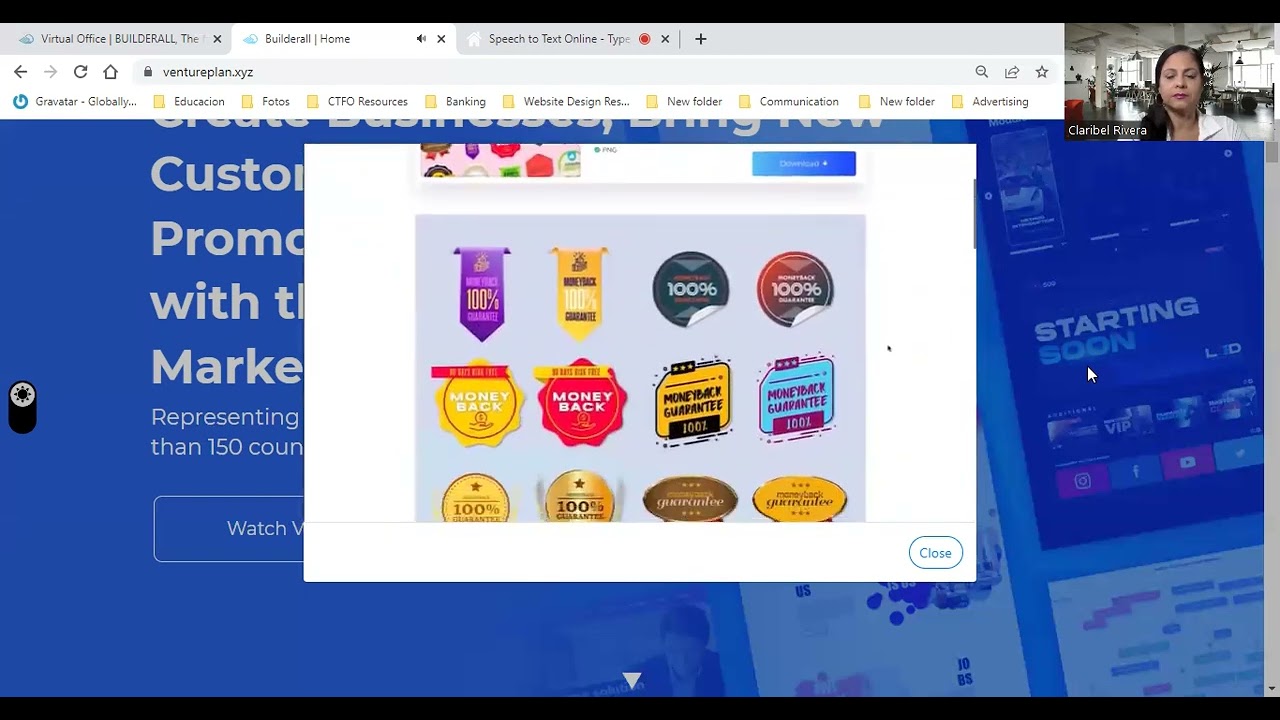The image size is (1280, 720).
Task: Click the page's vertical scrollbar thumb
Action: (x=1272, y=152)
